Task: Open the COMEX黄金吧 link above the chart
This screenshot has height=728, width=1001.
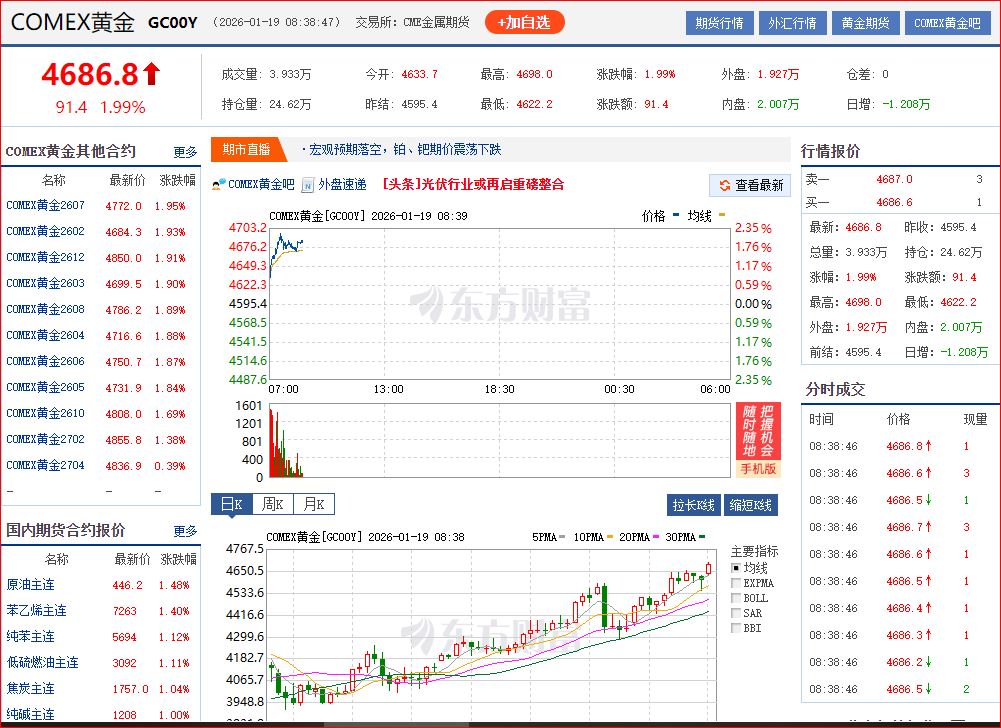Action: pos(261,185)
